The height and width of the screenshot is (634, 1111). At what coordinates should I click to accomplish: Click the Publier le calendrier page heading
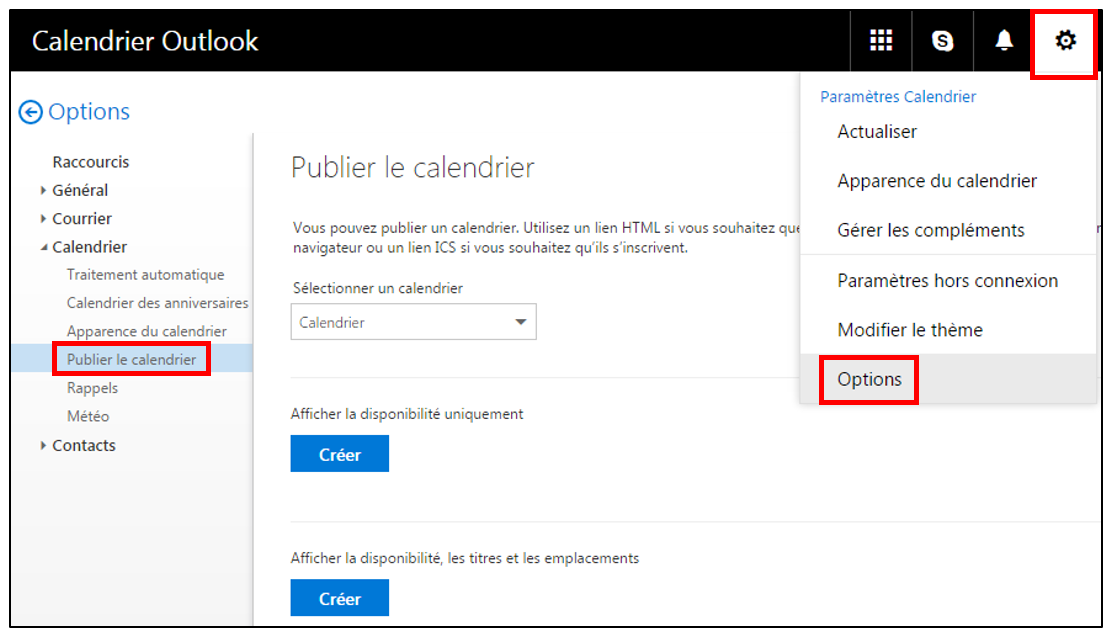[412, 168]
